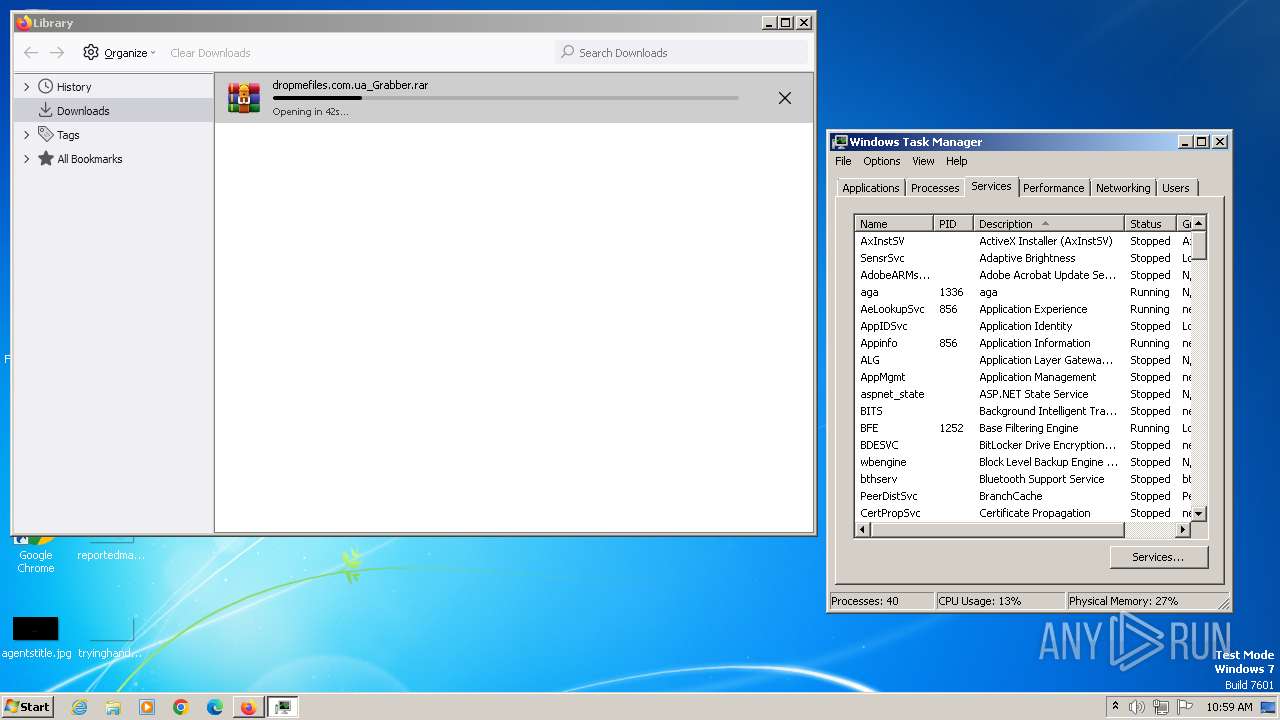1280x720 pixels.
Task: Sort services by Name column header
Action: point(894,224)
